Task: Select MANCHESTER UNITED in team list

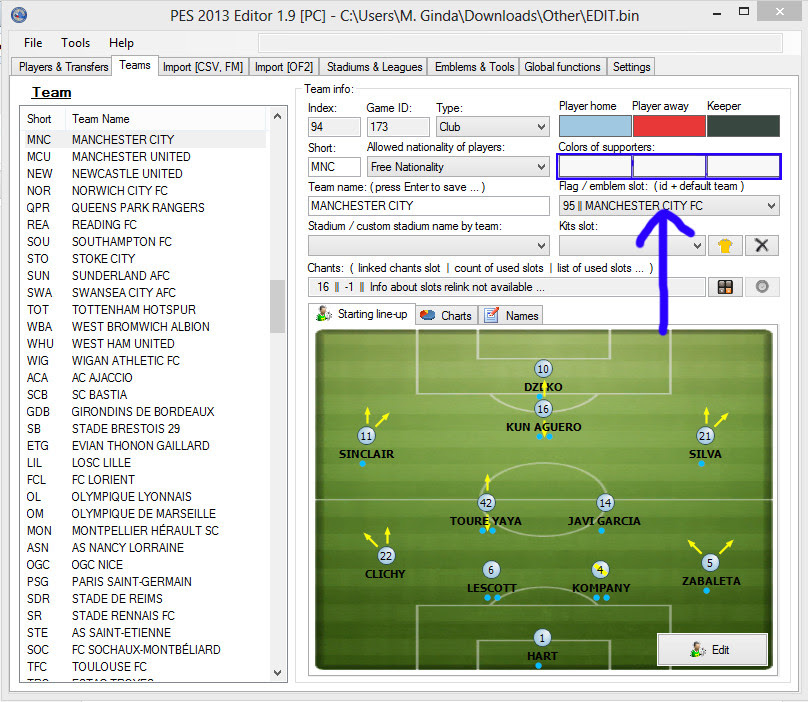Action: (x=146, y=157)
